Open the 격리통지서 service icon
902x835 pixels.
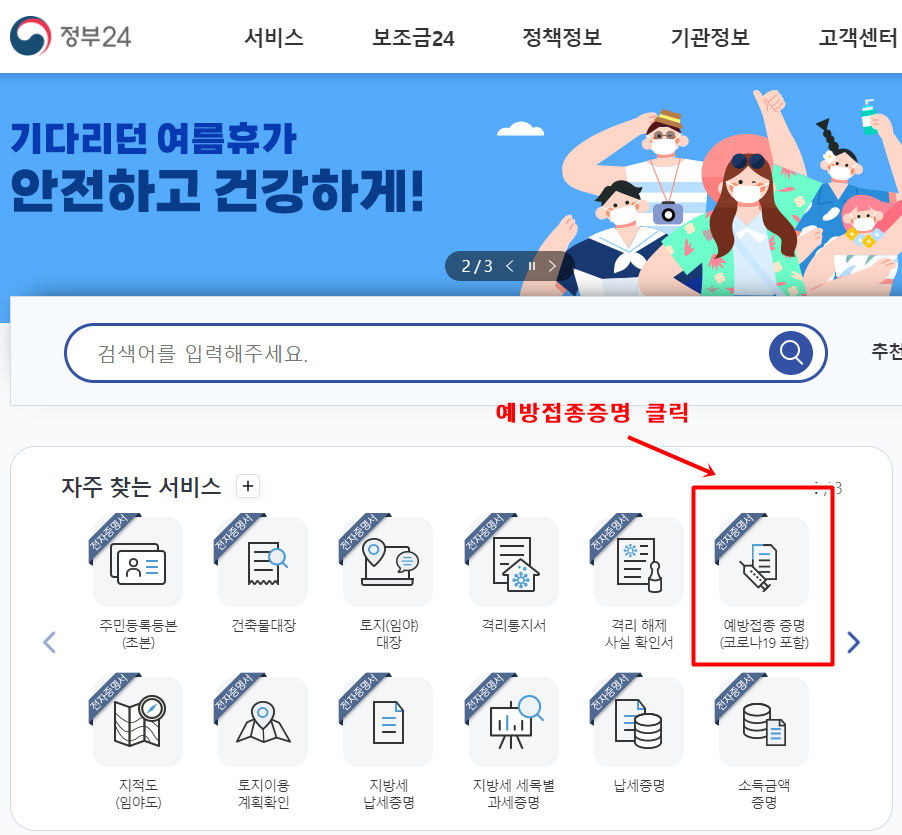[x=514, y=562]
